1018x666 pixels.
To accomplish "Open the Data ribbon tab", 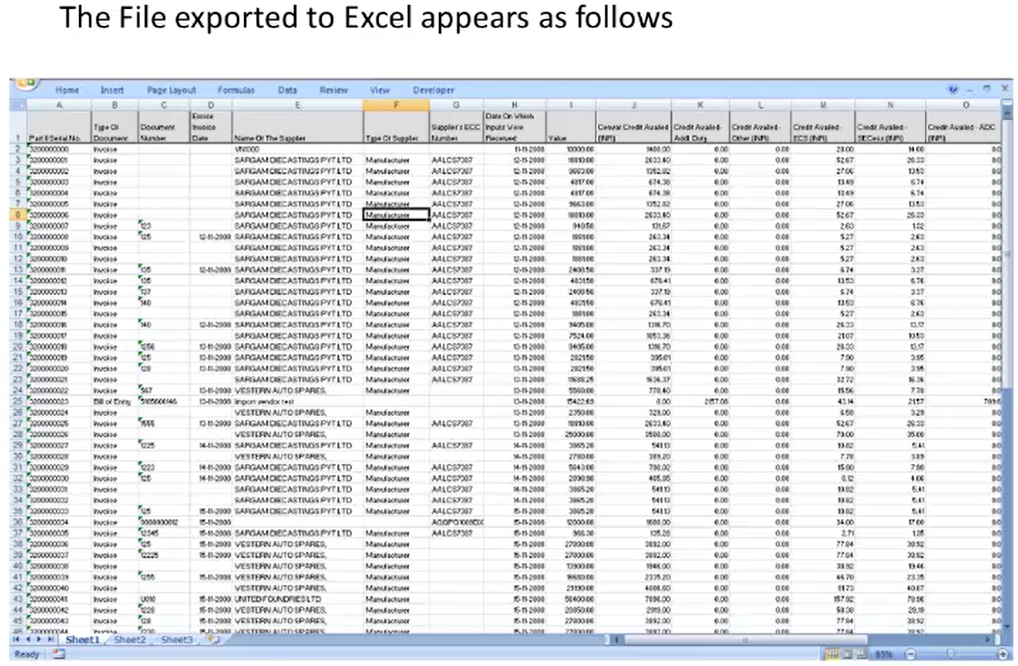I will click(x=287, y=90).
